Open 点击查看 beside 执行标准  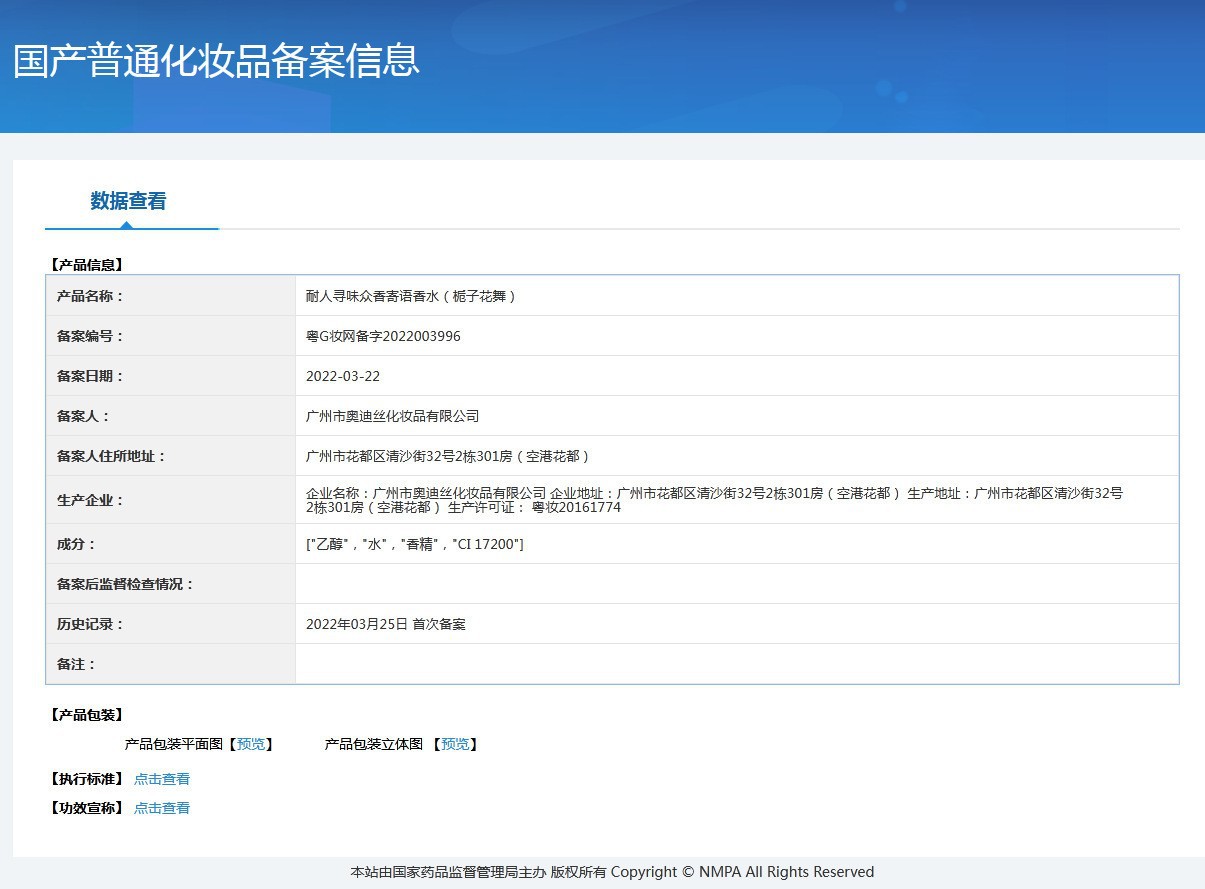click(162, 779)
